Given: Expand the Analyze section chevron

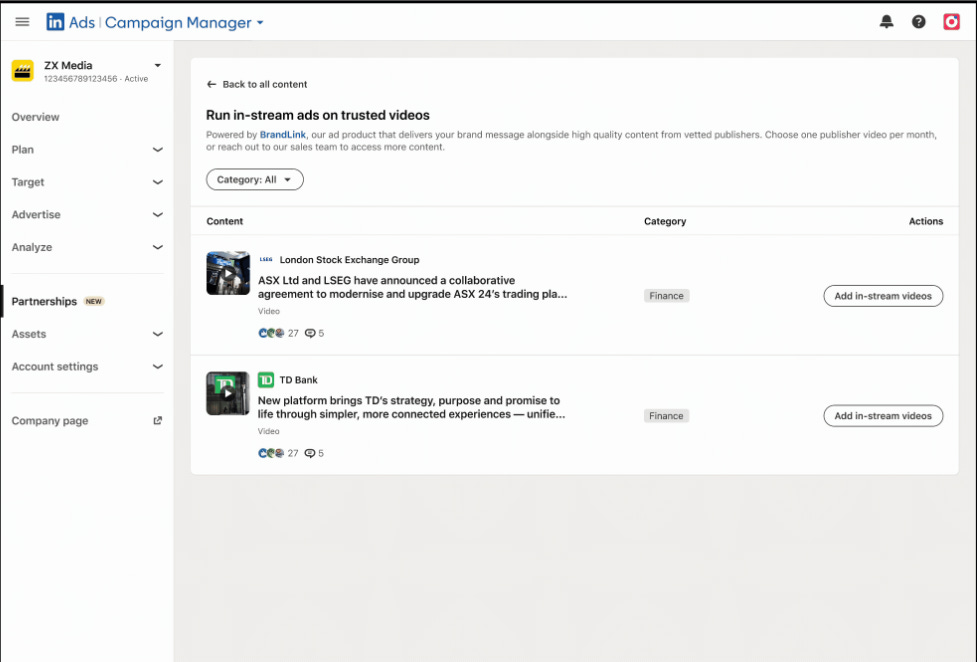Looking at the screenshot, I should point(158,247).
